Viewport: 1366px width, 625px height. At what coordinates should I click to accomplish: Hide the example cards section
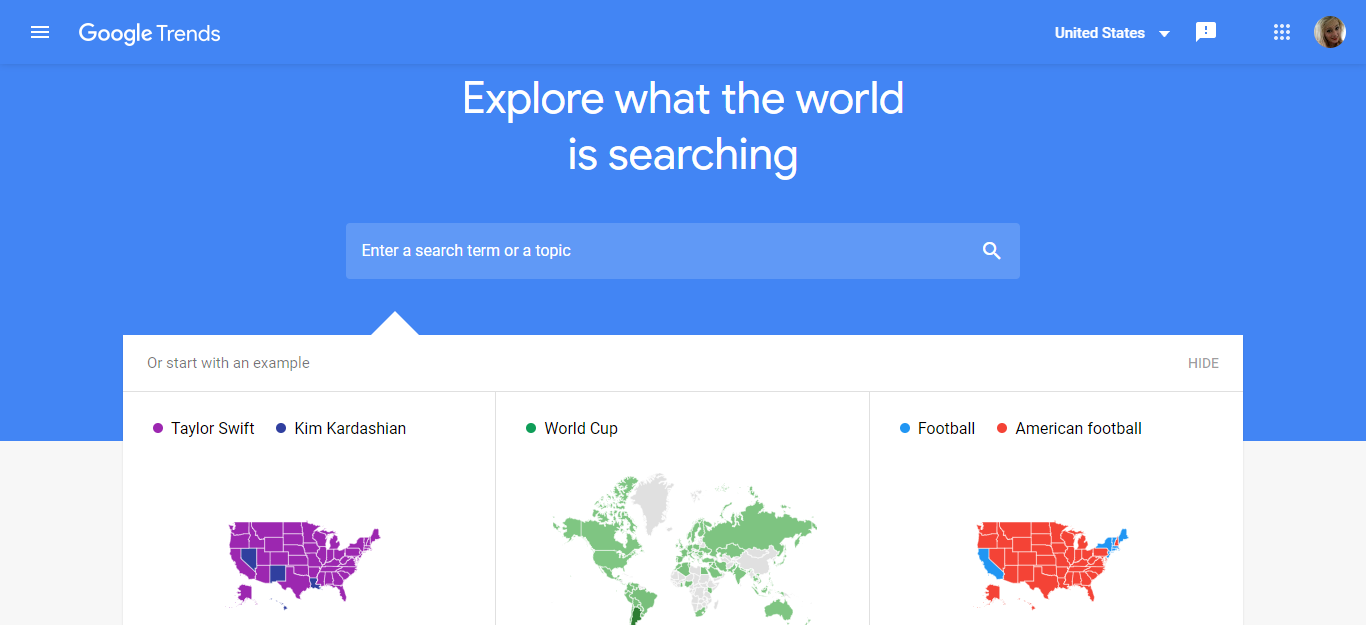click(1203, 363)
